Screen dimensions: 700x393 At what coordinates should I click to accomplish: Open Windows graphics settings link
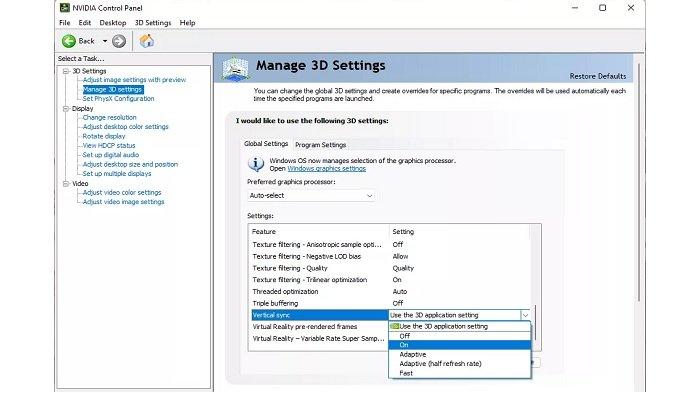point(326,169)
